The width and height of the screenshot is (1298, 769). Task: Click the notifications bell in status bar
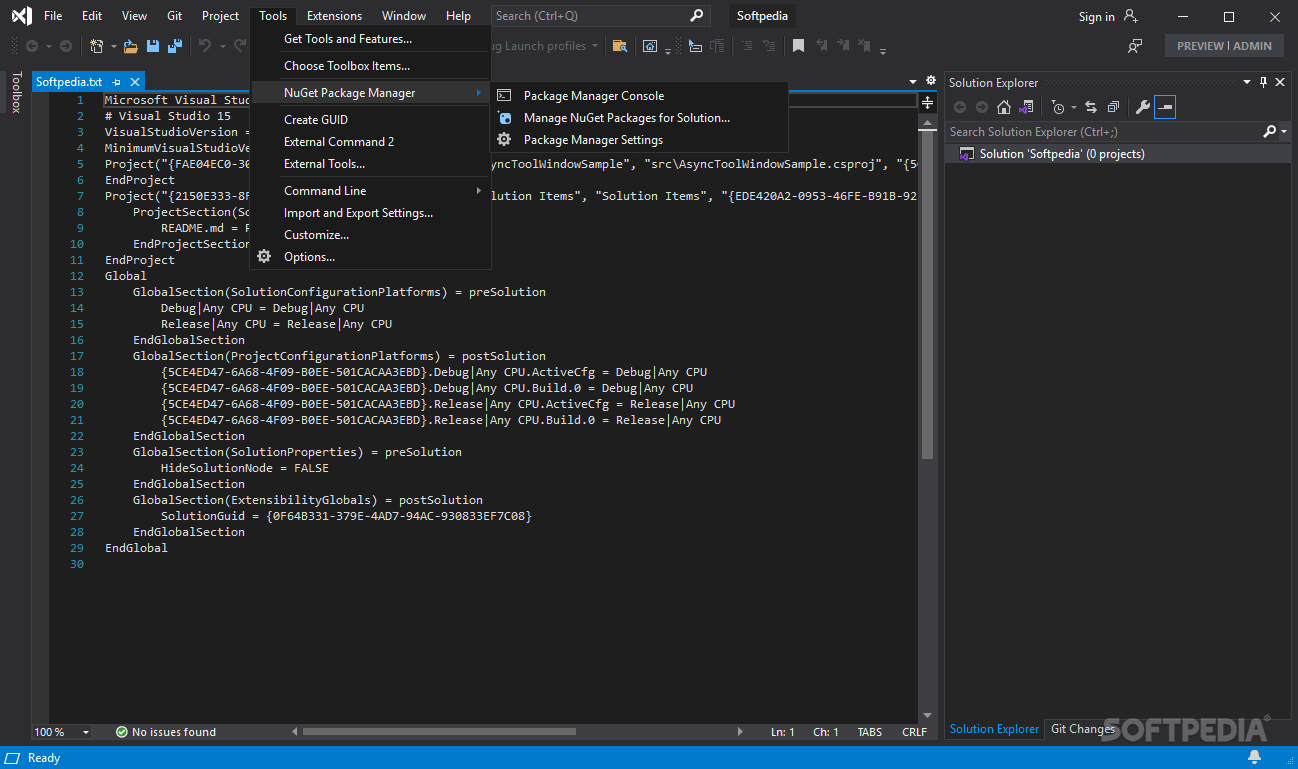pos(1254,758)
